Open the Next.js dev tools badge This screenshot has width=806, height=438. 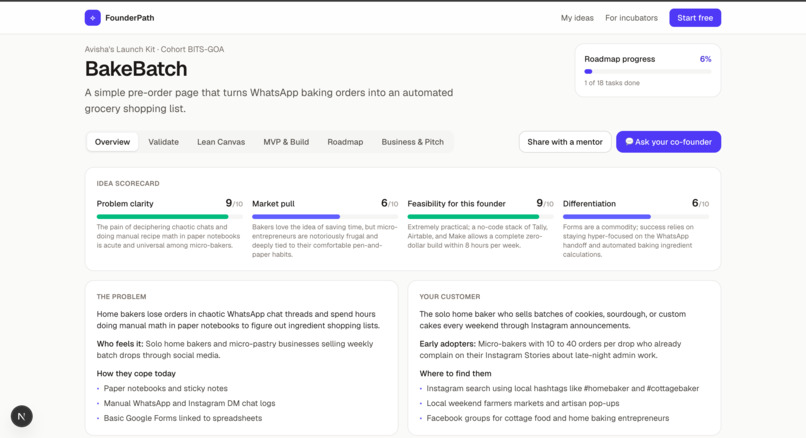click(x=22, y=416)
